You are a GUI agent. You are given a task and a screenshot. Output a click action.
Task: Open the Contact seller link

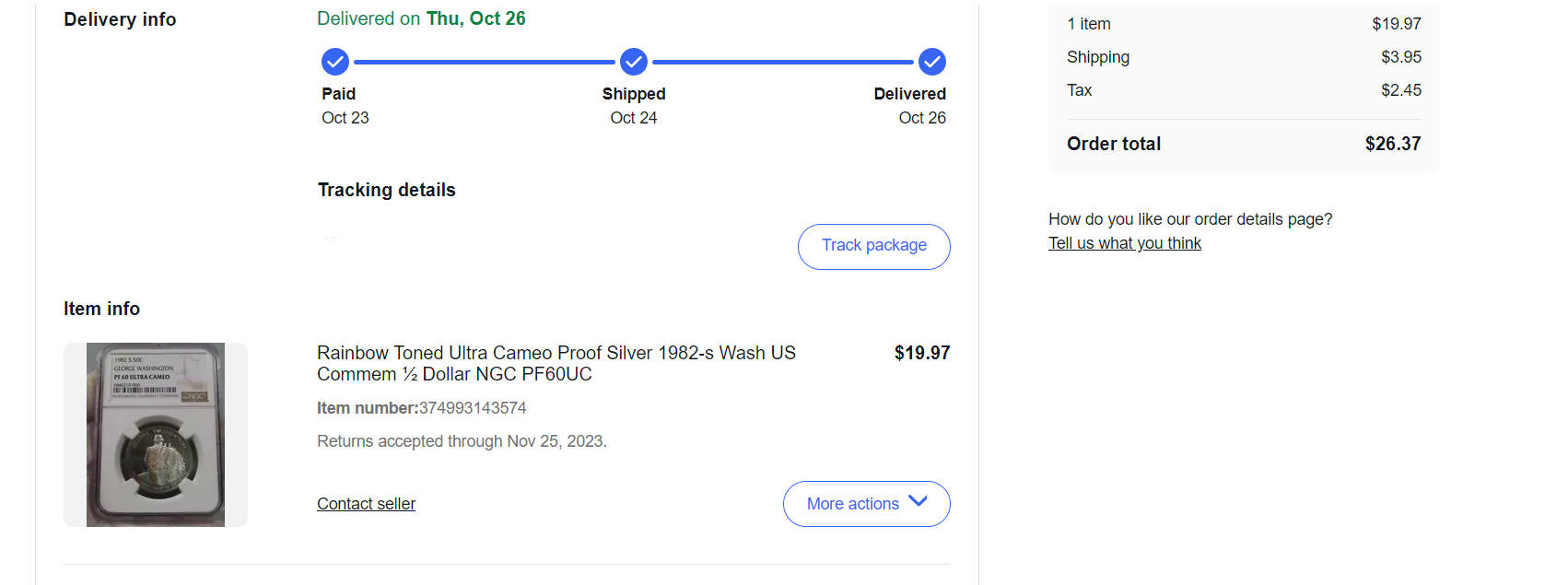pyautogui.click(x=366, y=504)
